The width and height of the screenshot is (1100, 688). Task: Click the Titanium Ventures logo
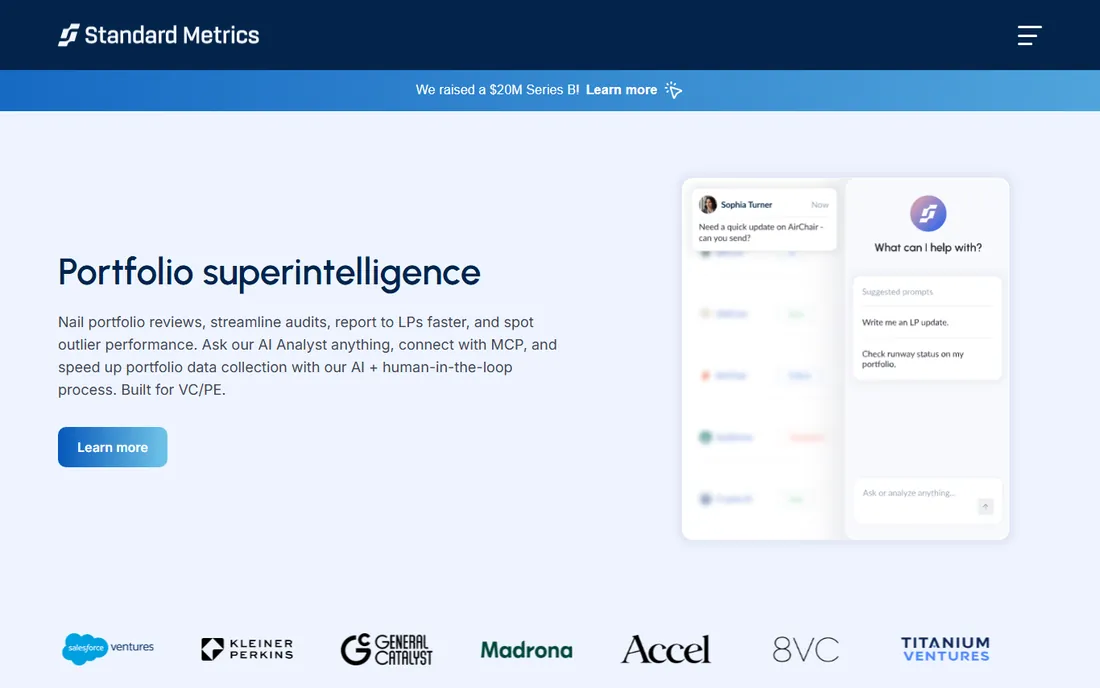(x=945, y=649)
